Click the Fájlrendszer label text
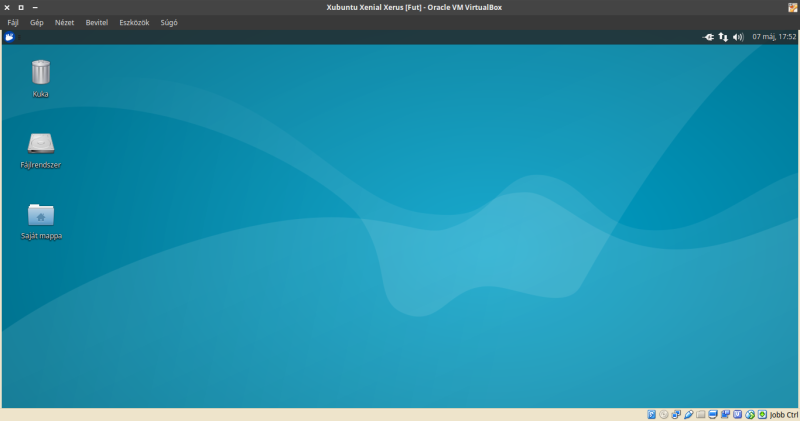Image resolution: width=800 pixels, height=421 pixels. [41, 165]
